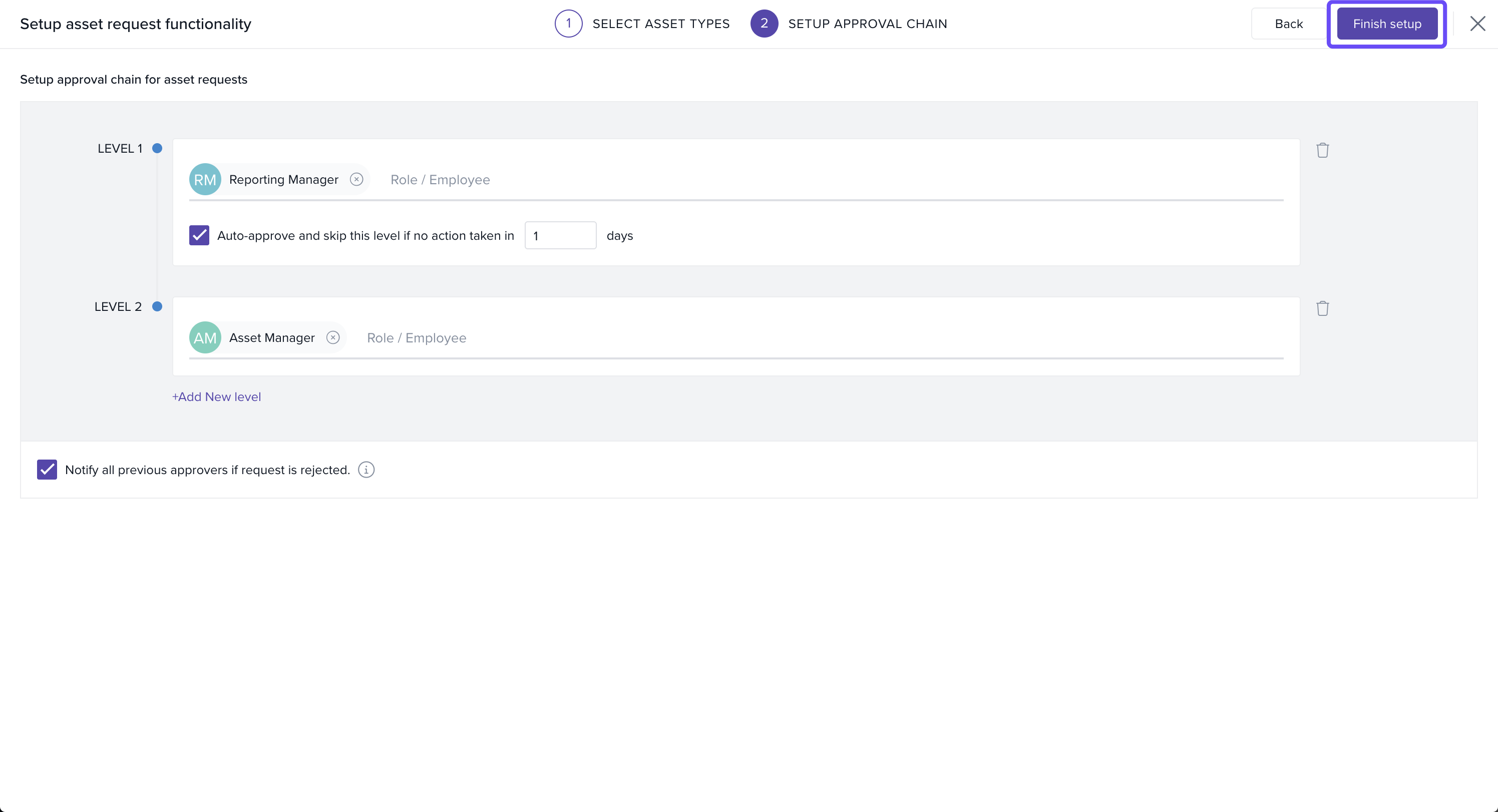Focus the auto-approve days input field
Viewport: 1498px width, 812px height.
pyautogui.click(x=560, y=236)
